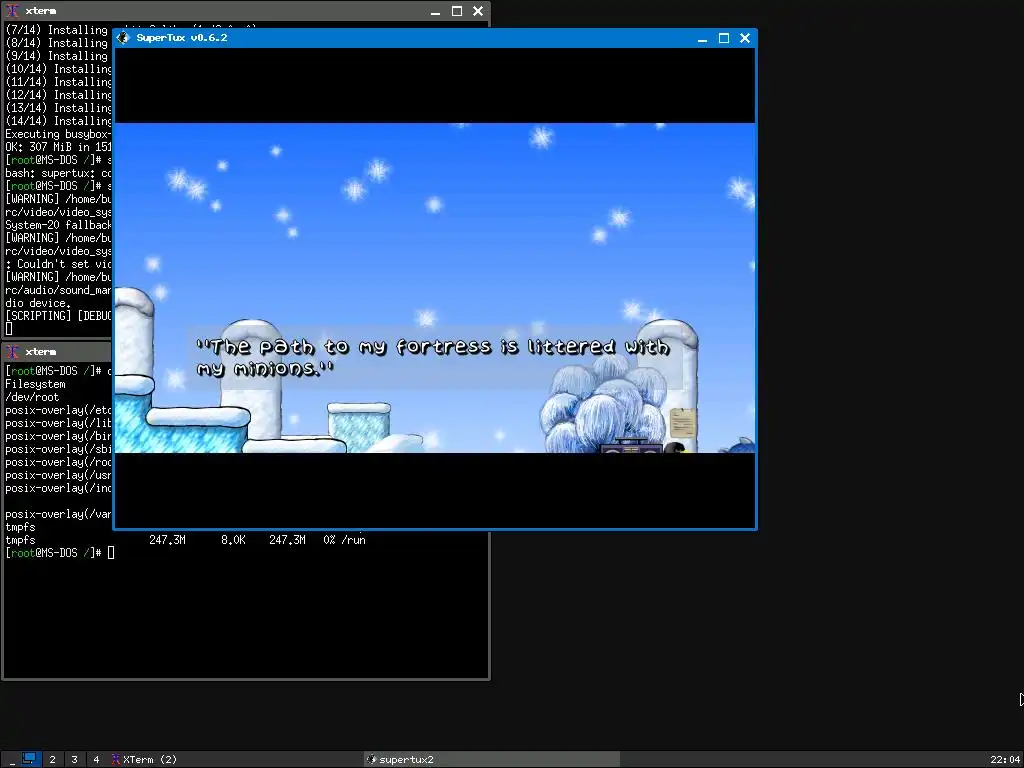
Task: Maximize the top xterm window
Action: coord(457,11)
